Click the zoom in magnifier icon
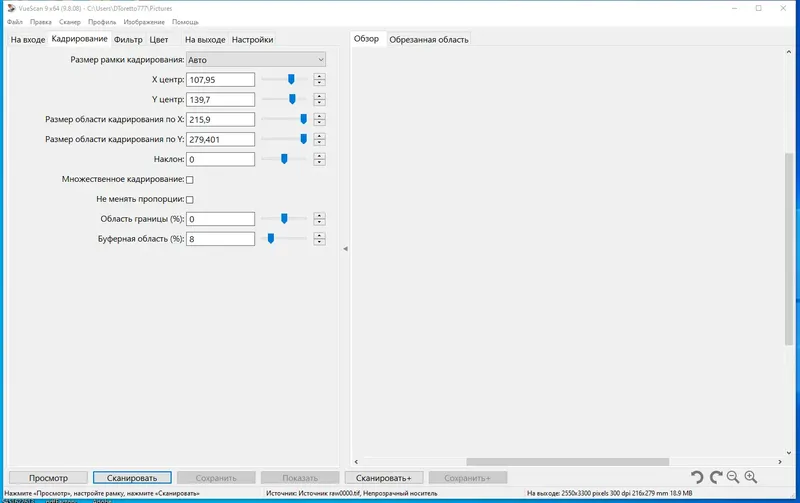800x503 pixels. (751, 477)
